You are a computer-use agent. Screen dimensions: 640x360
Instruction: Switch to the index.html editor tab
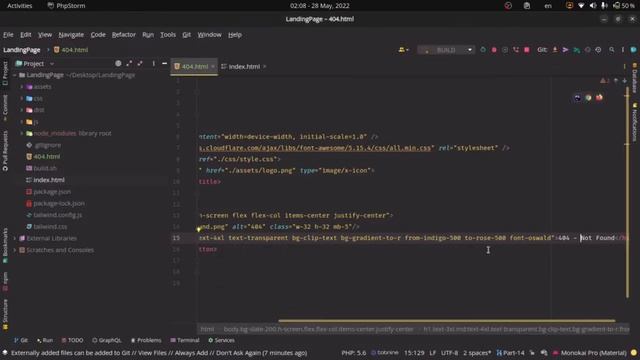pos(244,67)
